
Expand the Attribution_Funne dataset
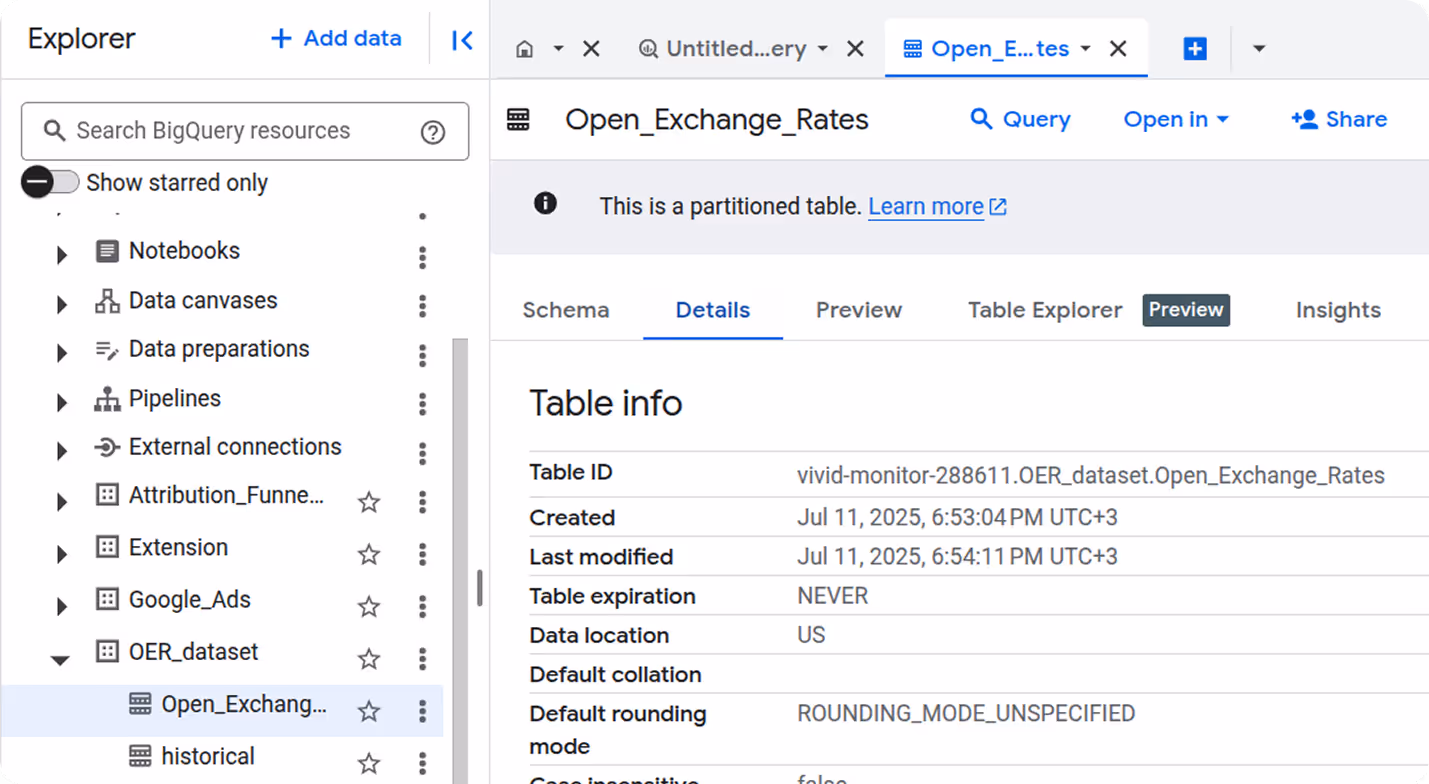pyautogui.click(x=62, y=502)
